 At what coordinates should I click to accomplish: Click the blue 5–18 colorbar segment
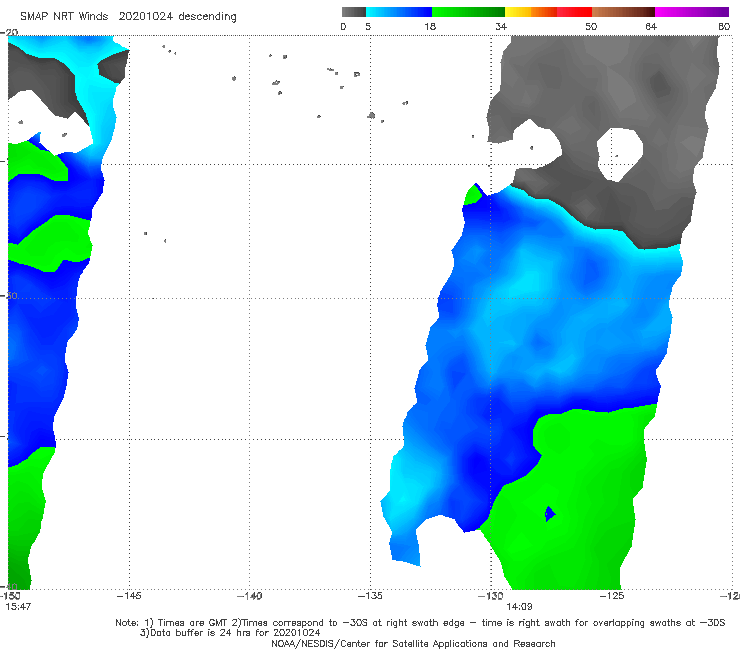[x=399, y=12]
